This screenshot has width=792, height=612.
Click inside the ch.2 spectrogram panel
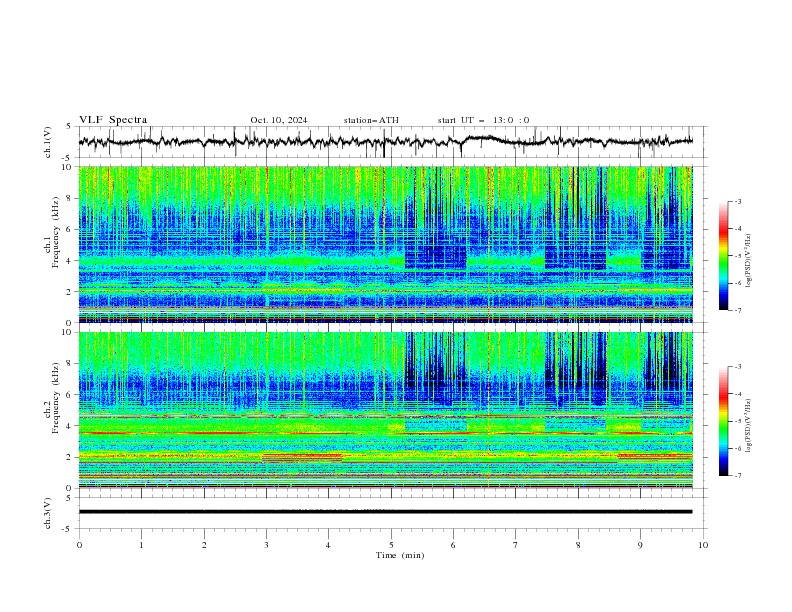[x=385, y=410]
